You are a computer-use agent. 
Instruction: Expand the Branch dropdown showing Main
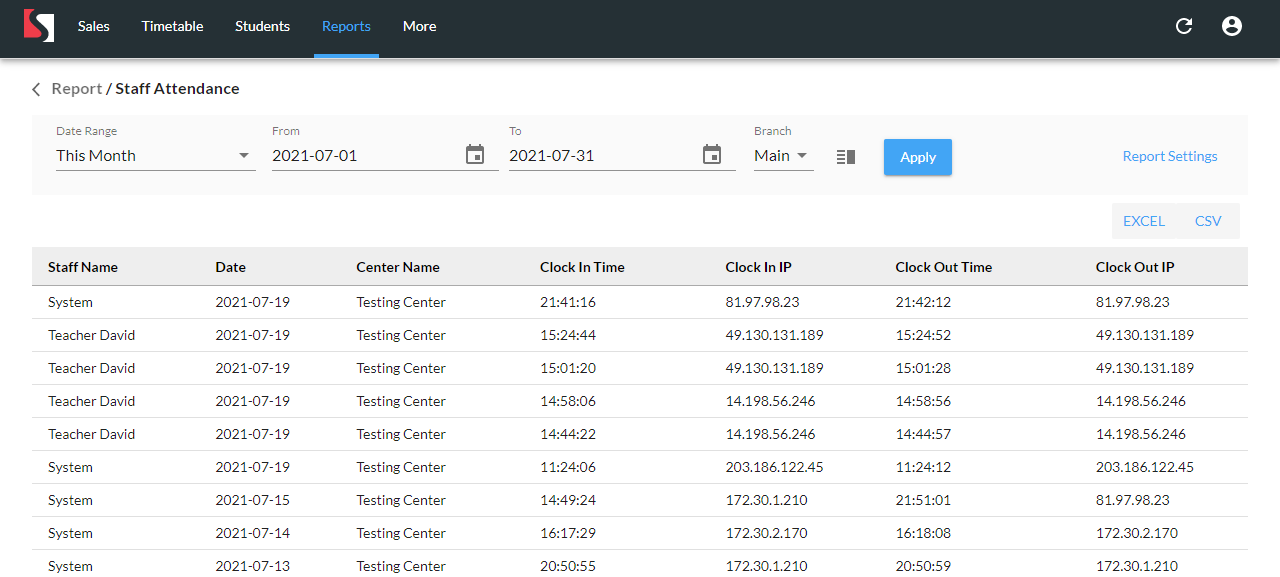click(x=783, y=156)
